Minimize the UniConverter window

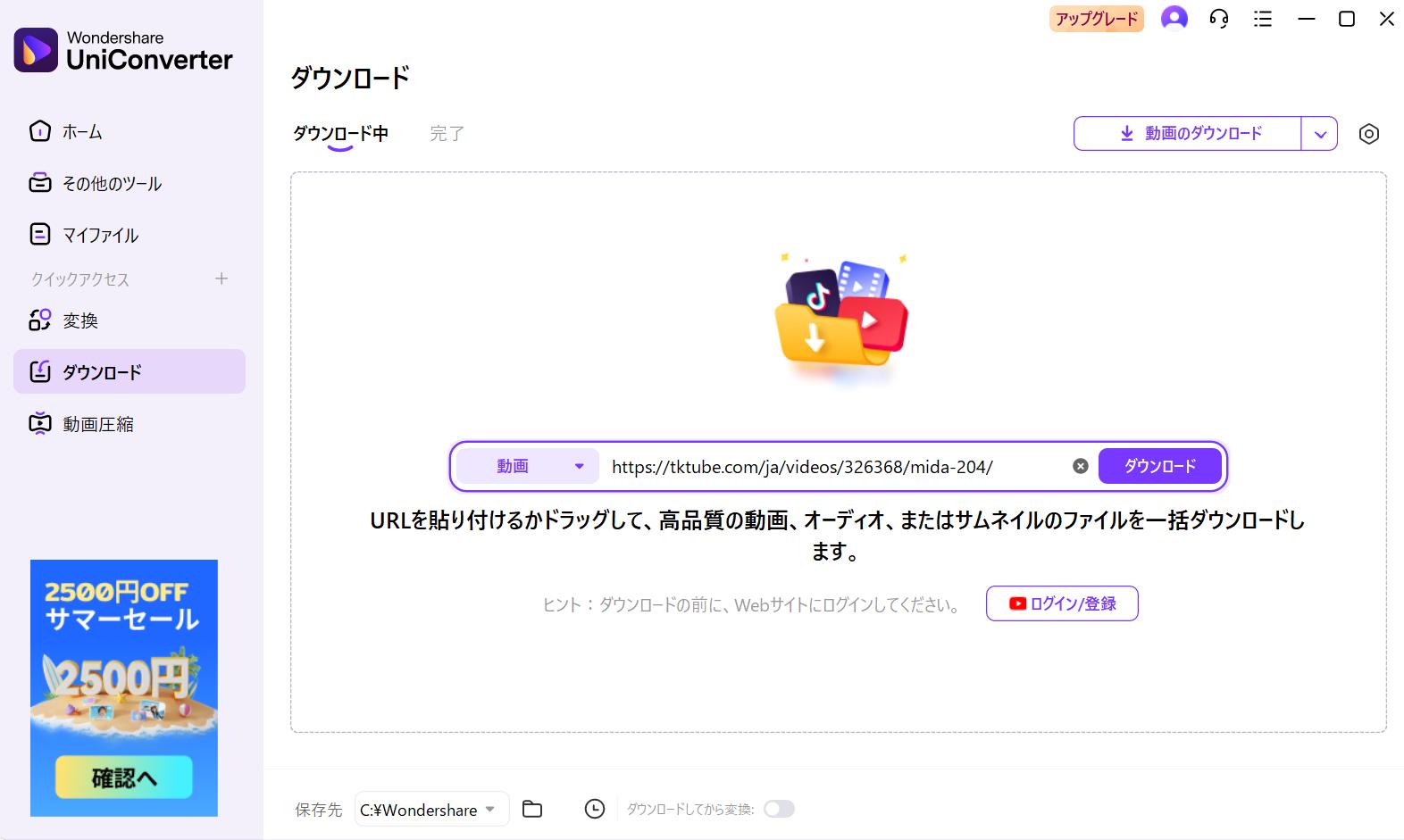coord(1306,19)
